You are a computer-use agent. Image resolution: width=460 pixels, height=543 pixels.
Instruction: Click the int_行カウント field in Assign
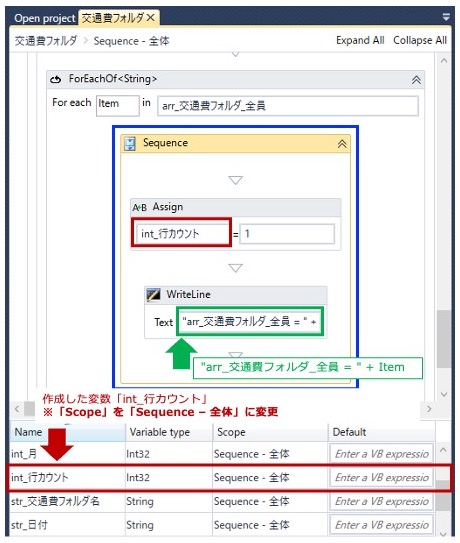coord(182,234)
